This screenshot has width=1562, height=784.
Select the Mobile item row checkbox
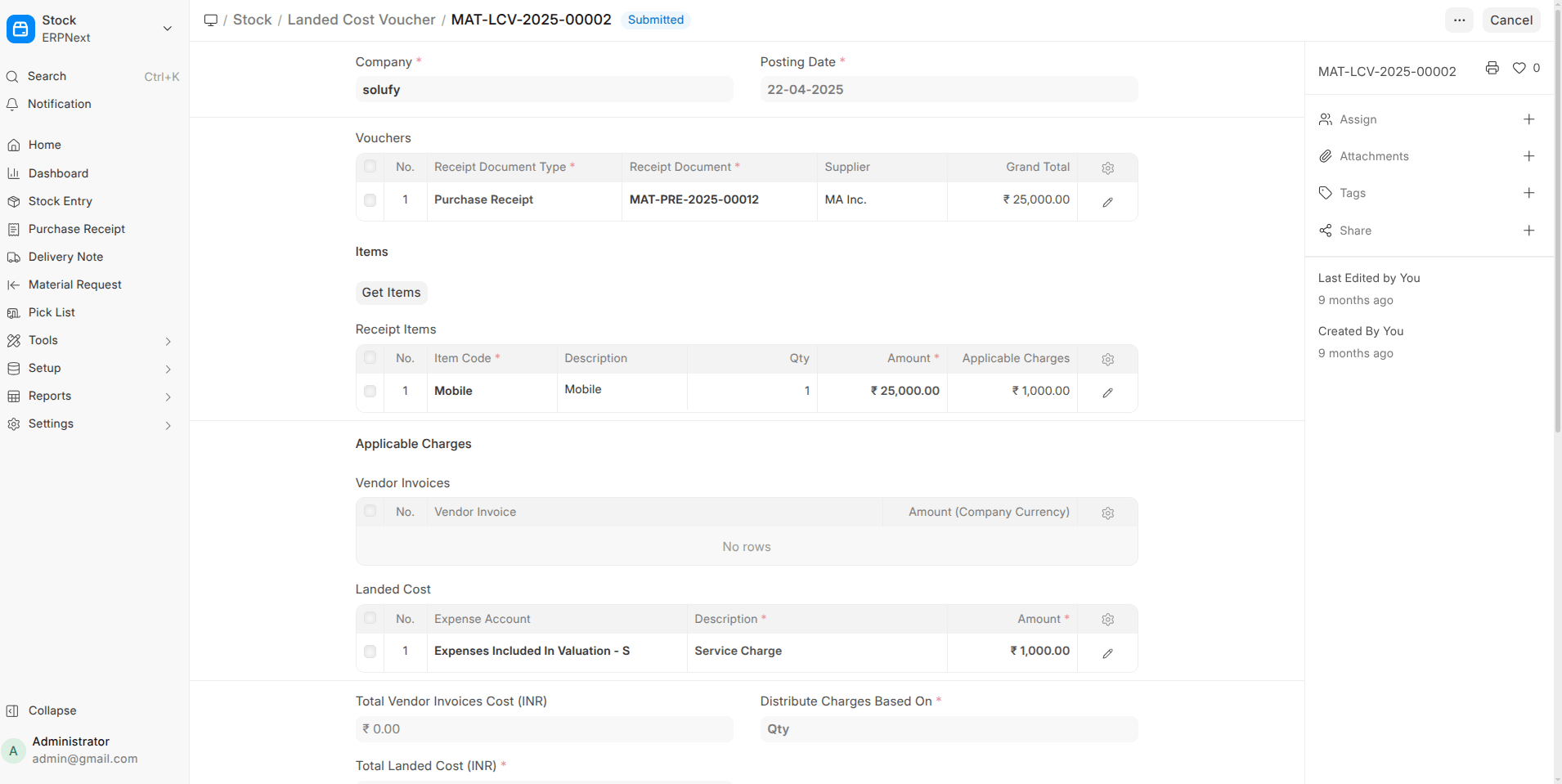370,392
